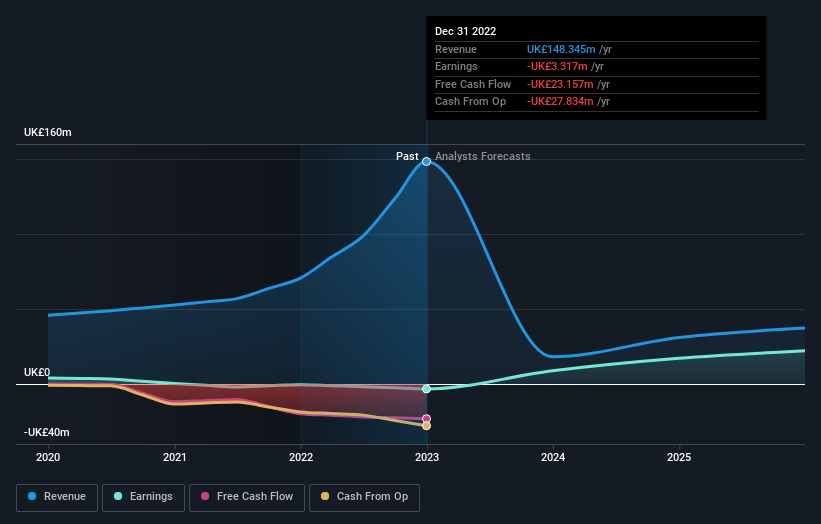Select the 2025 axis label
Image resolution: width=821 pixels, height=524 pixels.
coord(679,457)
